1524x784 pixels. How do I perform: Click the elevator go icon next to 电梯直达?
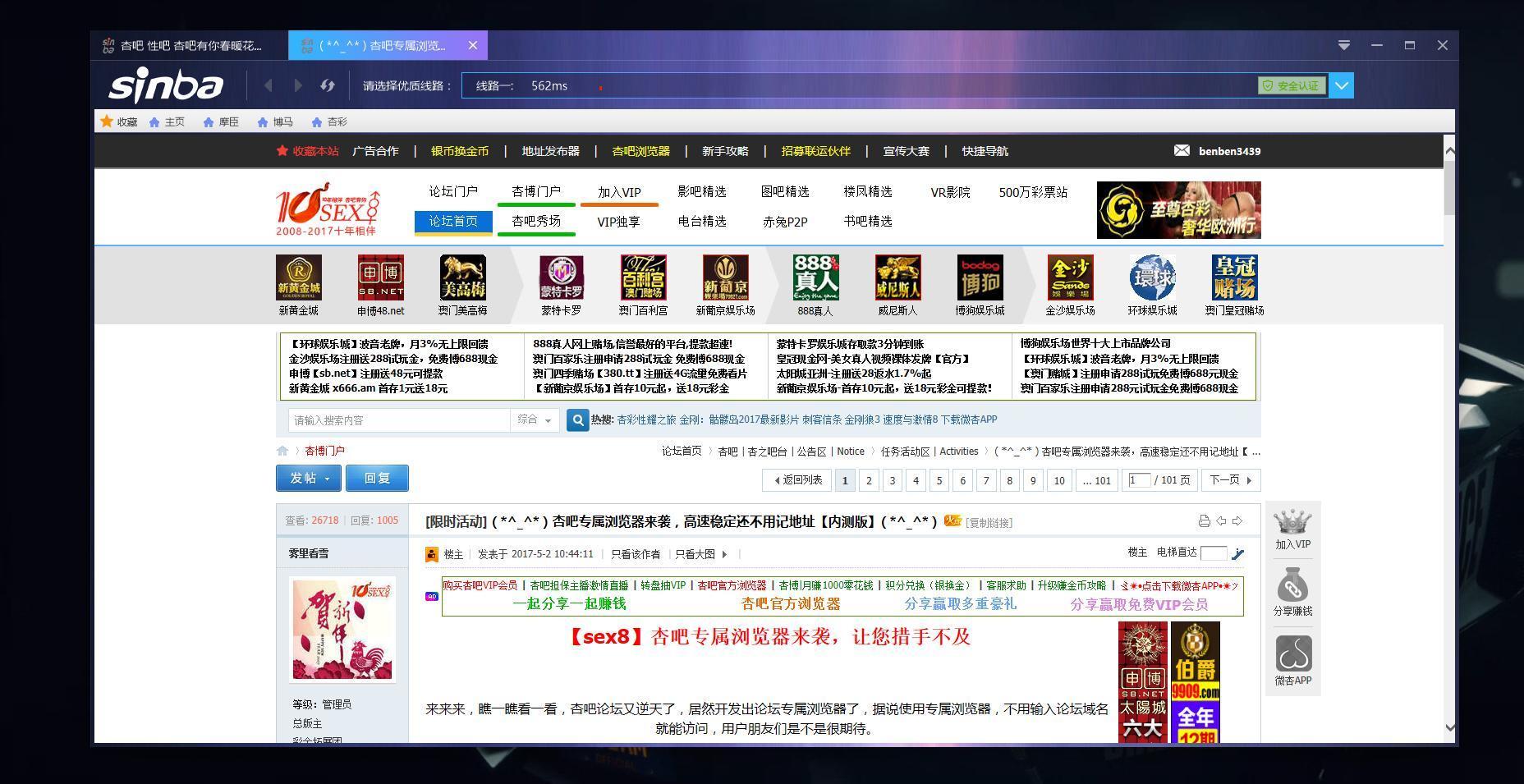1237,553
